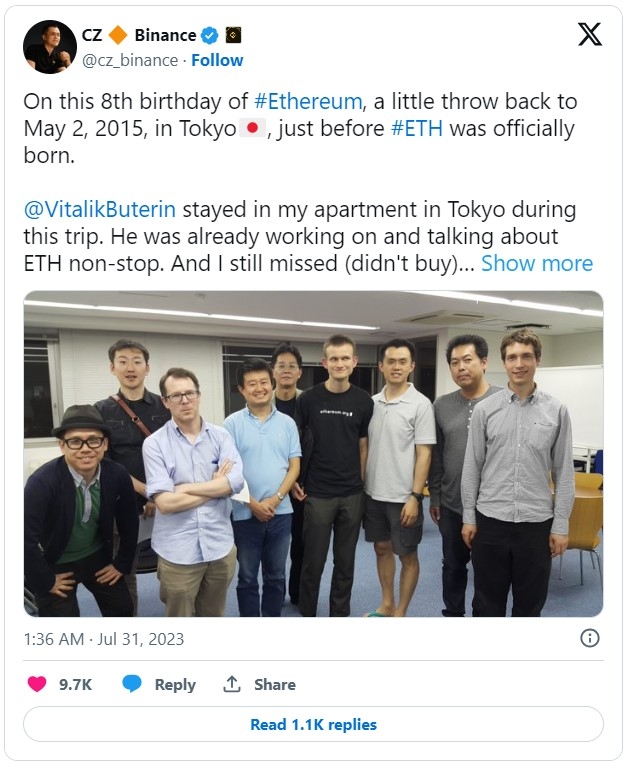This screenshot has width=623, height=762.
Task: Expand tweet text with Show more
Action: coord(537,263)
